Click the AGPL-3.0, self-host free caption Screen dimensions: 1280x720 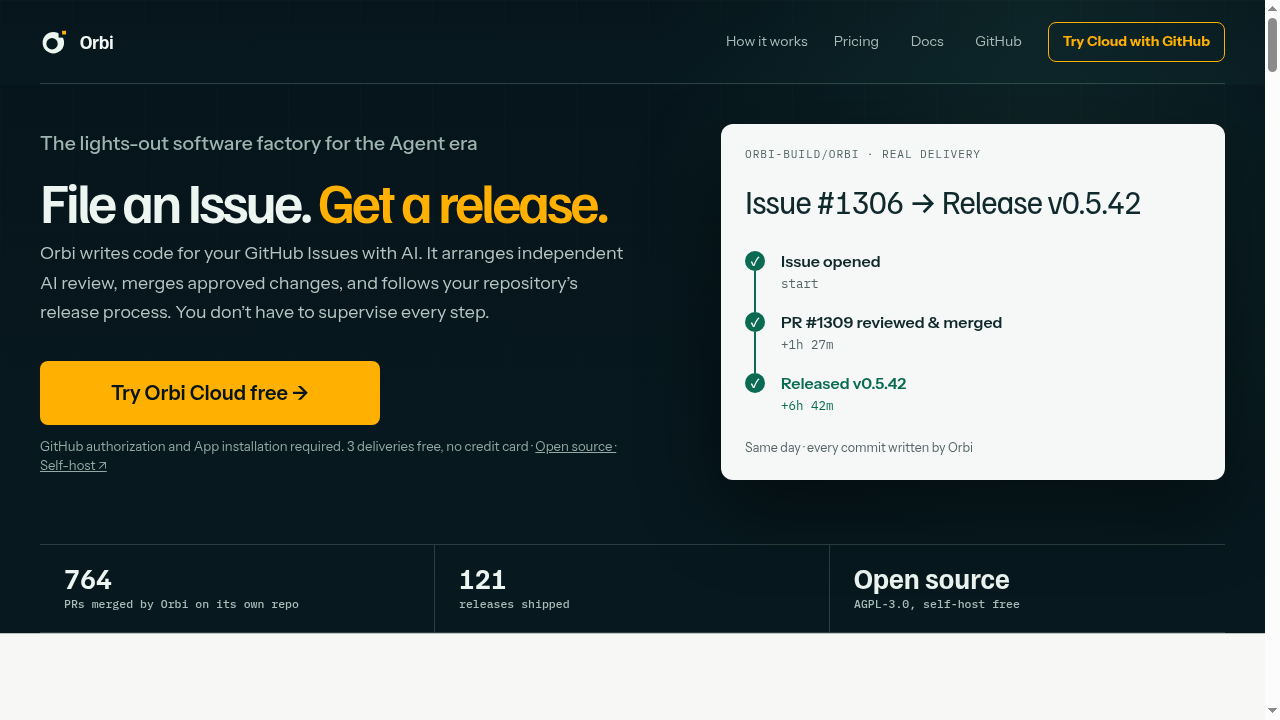936,604
